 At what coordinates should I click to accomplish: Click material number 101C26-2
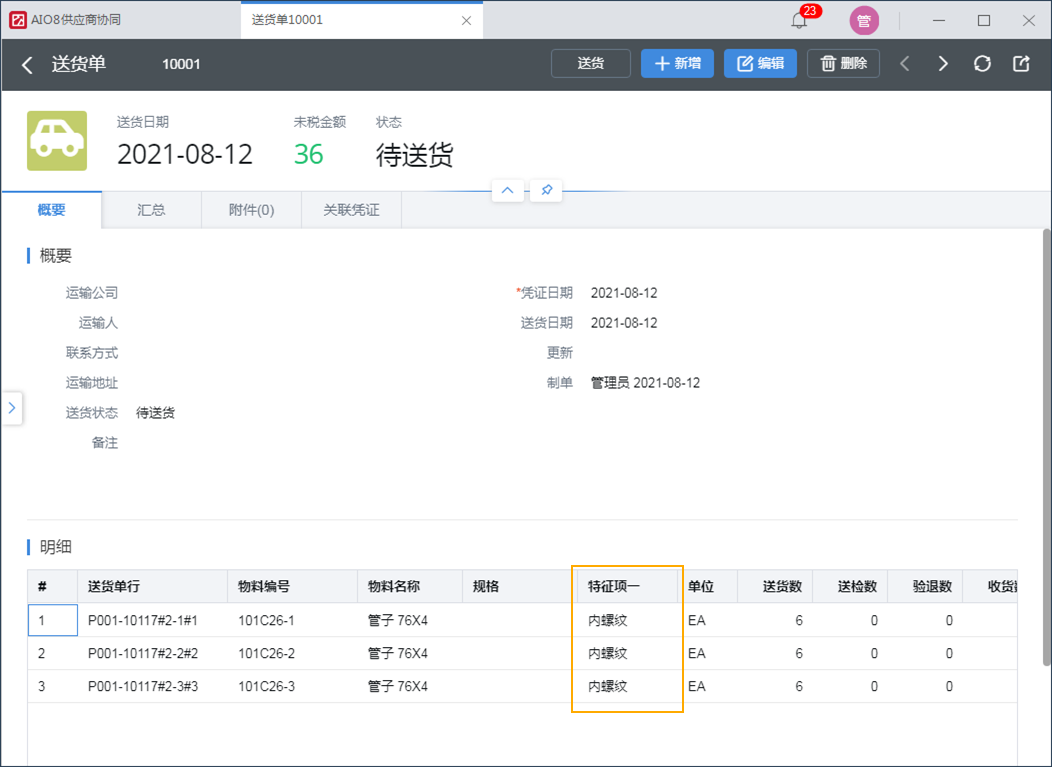coord(266,654)
